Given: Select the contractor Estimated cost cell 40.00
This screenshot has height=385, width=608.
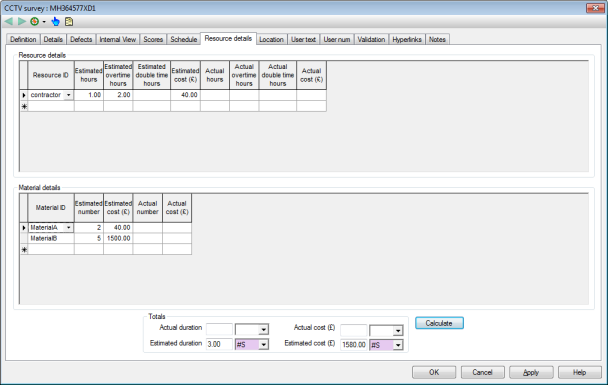Looking at the screenshot, I should pyautogui.click(x=185, y=95).
